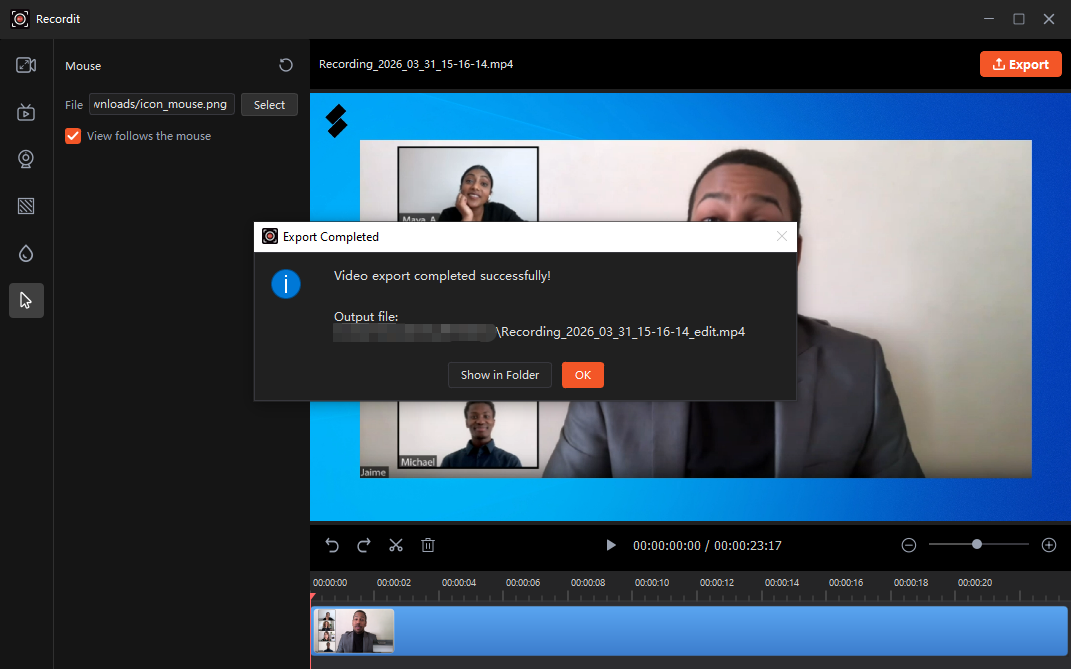Open the webcam settings sidebar icon

click(x=26, y=159)
